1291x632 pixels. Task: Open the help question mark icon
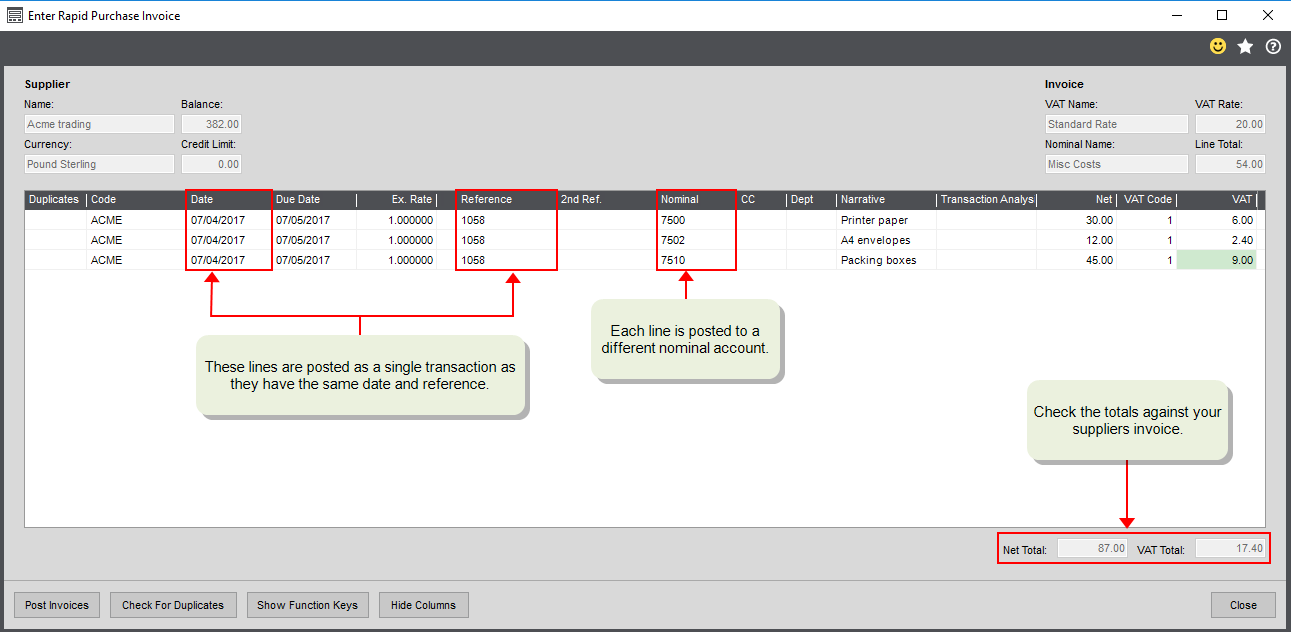click(x=1273, y=47)
